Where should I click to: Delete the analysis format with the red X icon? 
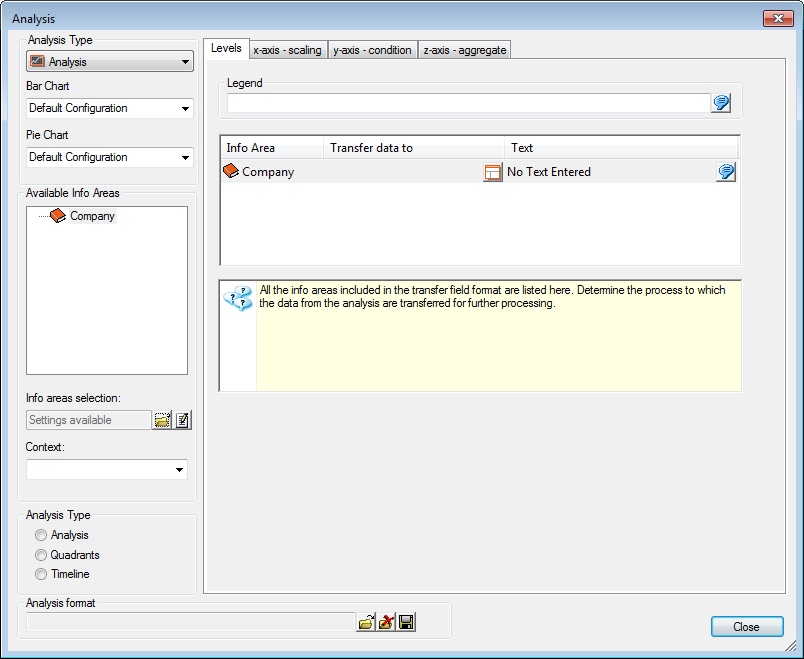[x=386, y=622]
